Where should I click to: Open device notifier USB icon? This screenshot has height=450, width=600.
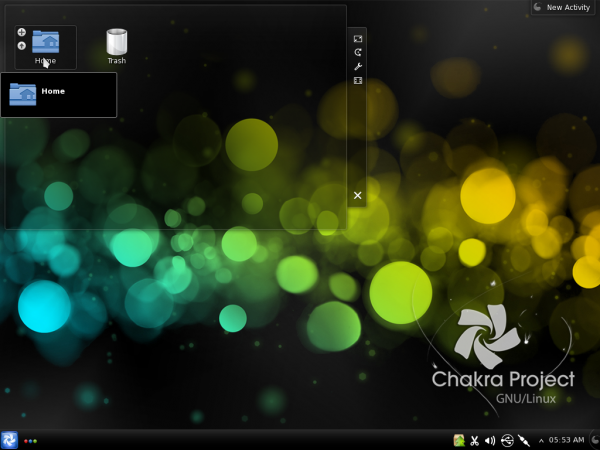507,440
